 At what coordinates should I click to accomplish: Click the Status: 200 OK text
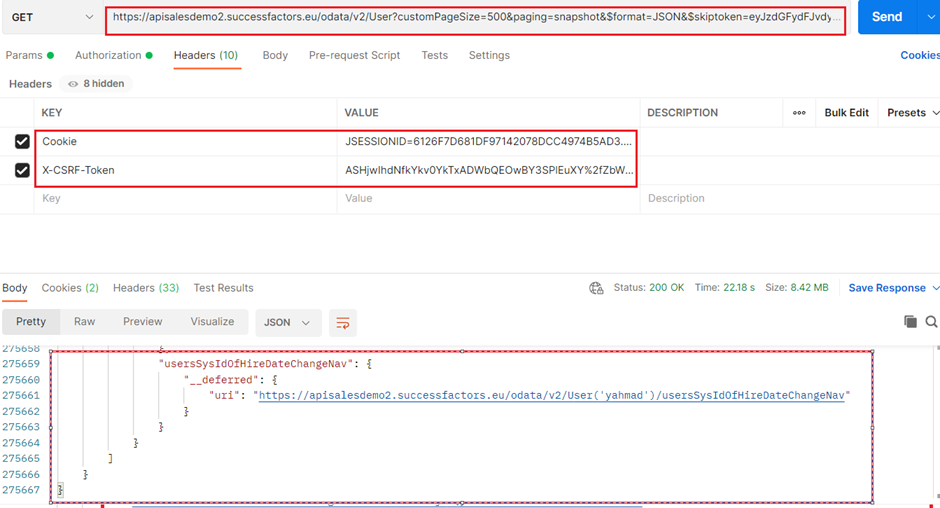[649, 288]
